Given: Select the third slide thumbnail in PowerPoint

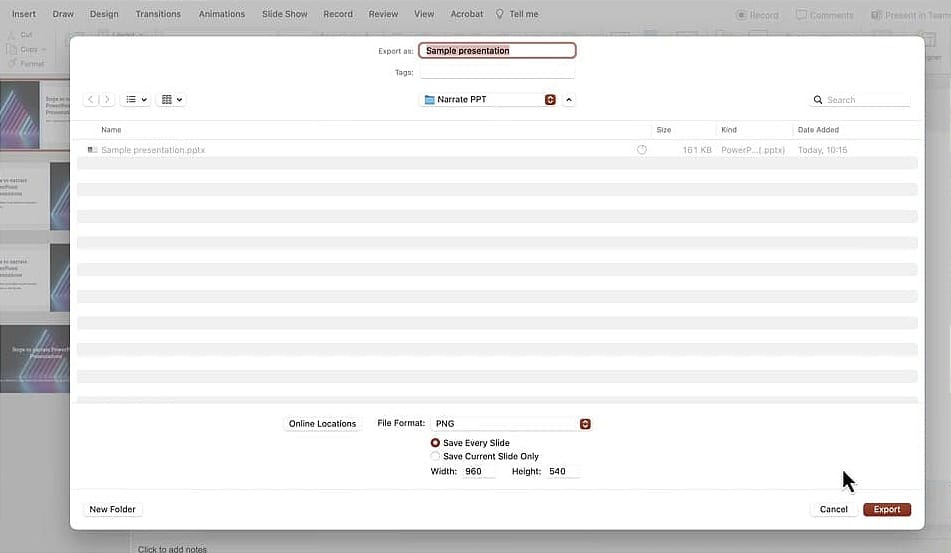Looking at the screenshot, I should click(35, 278).
